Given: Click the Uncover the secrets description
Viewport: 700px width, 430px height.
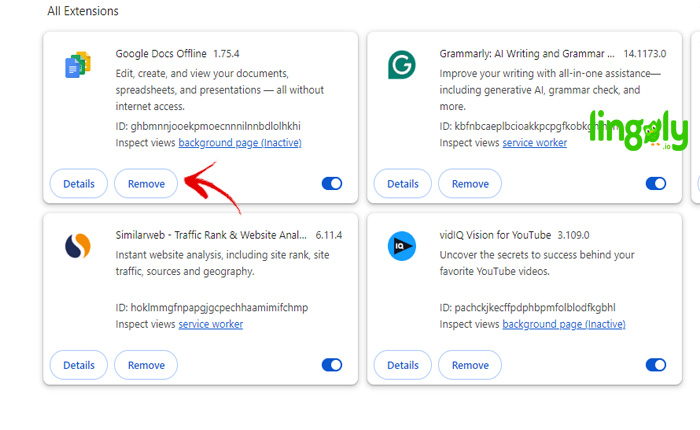Looking at the screenshot, I should tap(537, 263).
